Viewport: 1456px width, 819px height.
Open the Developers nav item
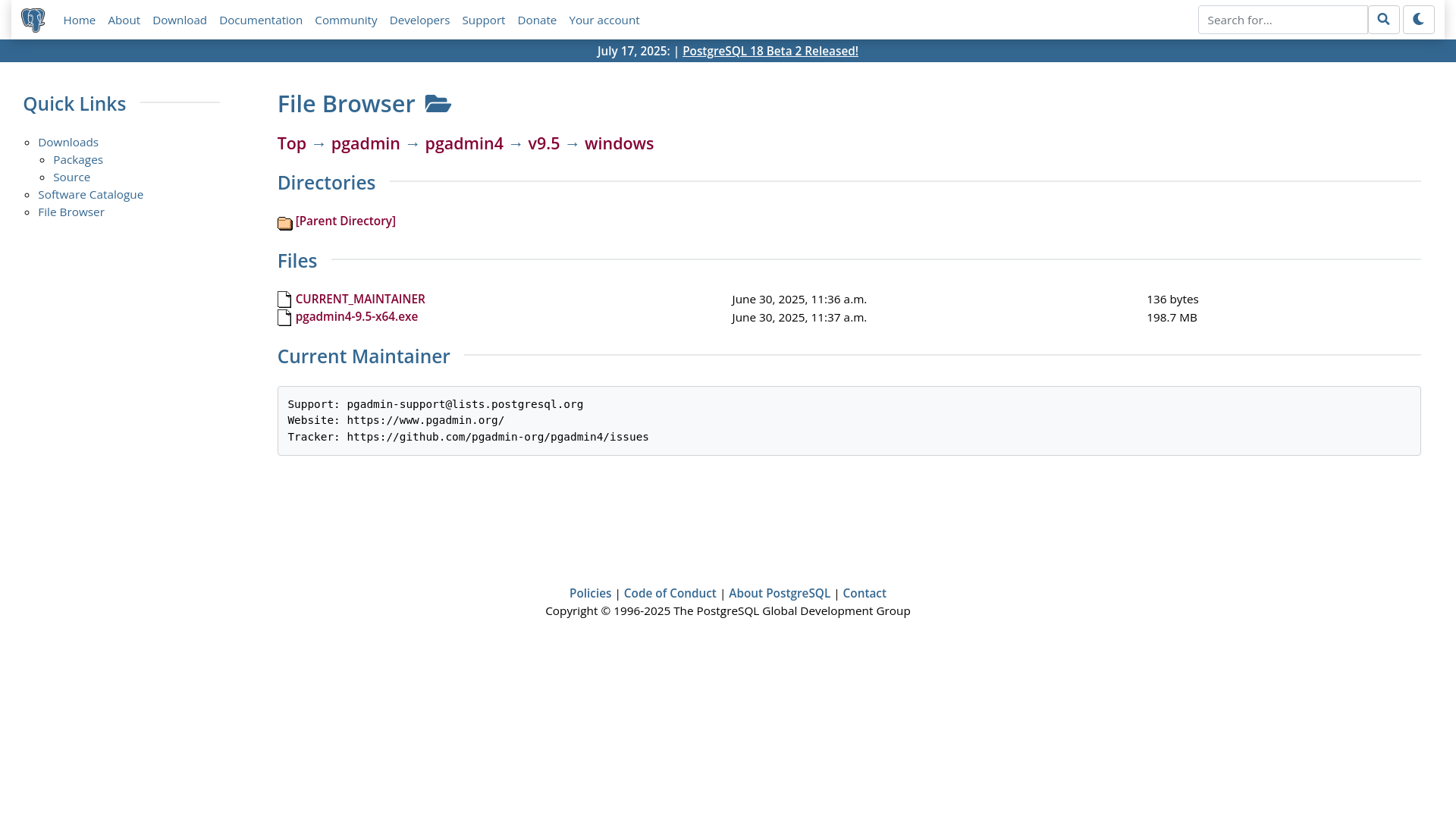pyautogui.click(x=419, y=20)
